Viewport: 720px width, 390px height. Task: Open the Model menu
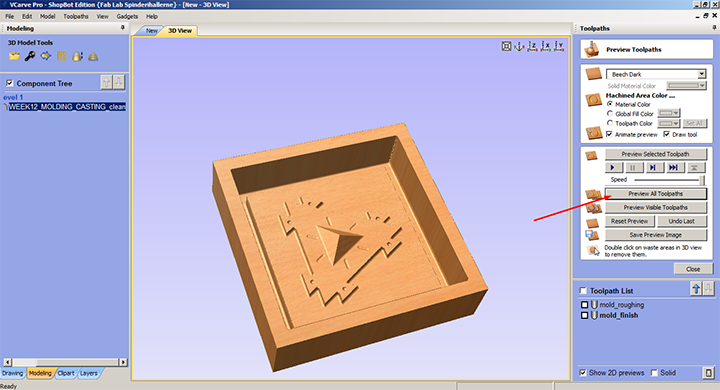pos(47,17)
